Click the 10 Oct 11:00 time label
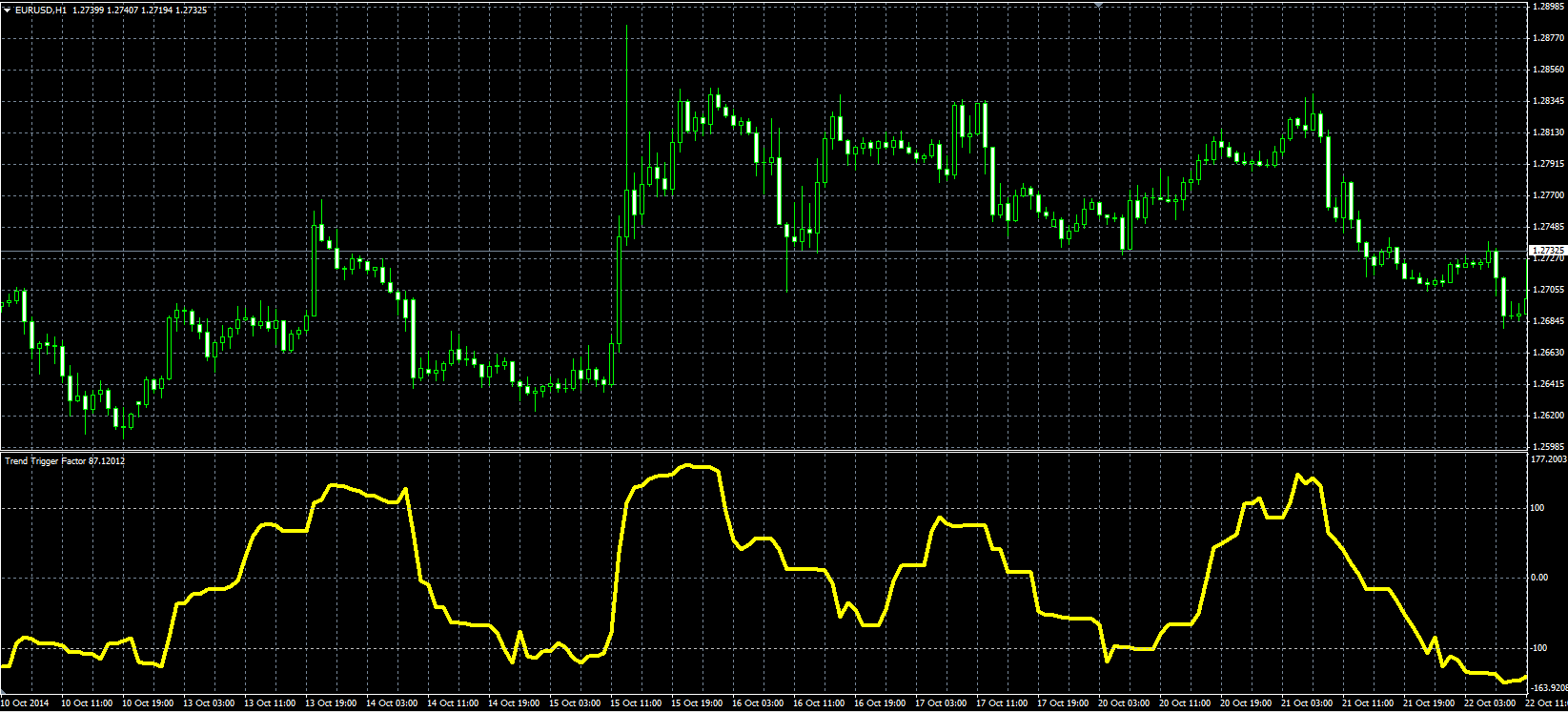Image resolution: width=1568 pixels, height=712 pixels. 87,703
